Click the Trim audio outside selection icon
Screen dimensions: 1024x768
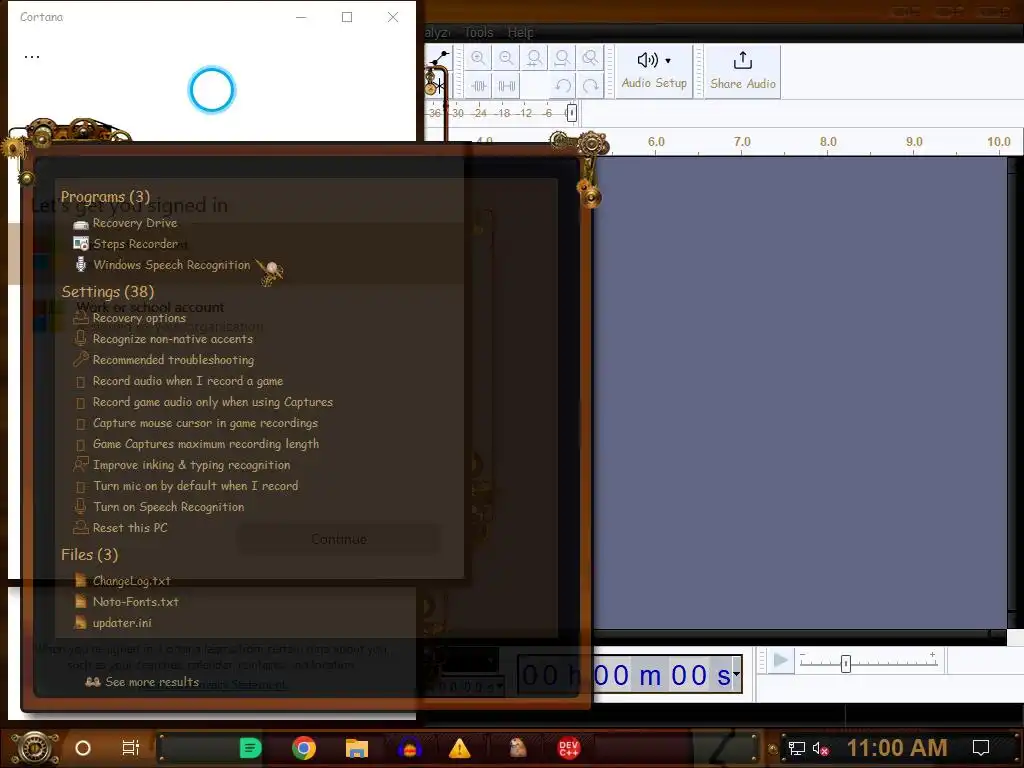coord(478,86)
